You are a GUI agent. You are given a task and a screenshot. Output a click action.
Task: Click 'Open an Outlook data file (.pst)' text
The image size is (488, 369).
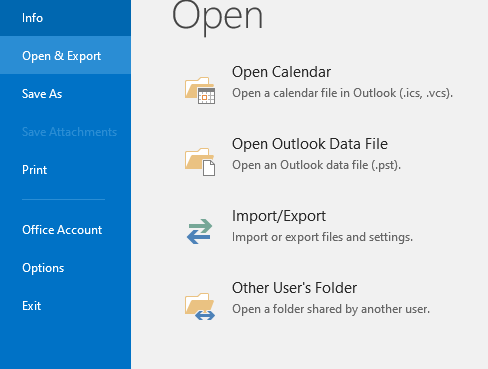[x=316, y=165]
